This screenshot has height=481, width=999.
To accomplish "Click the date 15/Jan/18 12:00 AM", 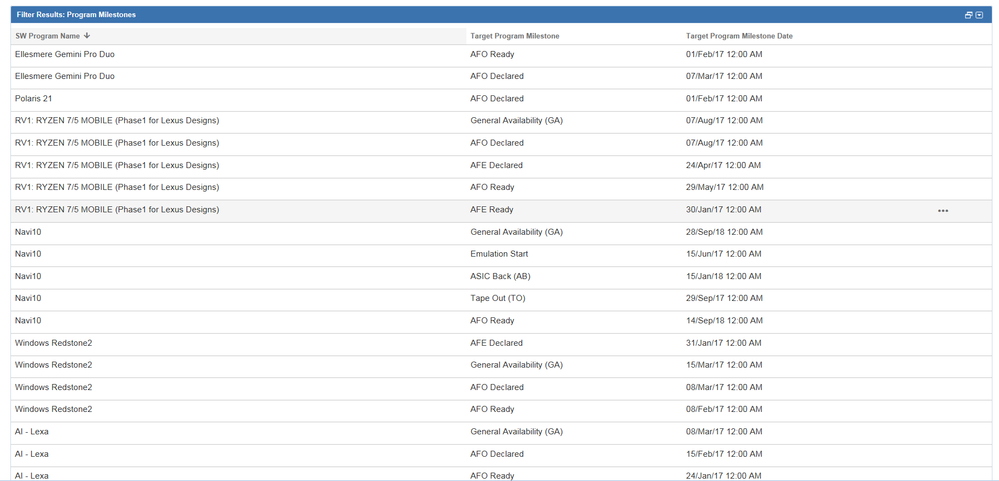I will point(723,276).
